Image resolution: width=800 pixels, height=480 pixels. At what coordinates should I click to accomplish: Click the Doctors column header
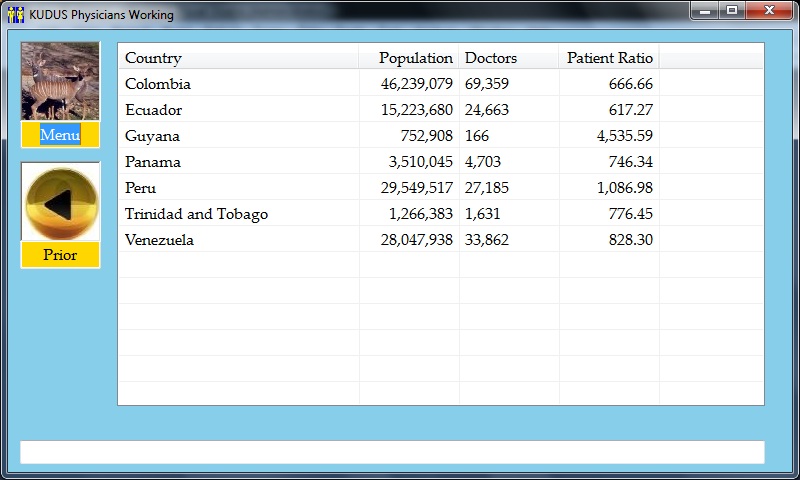(491, 58)
